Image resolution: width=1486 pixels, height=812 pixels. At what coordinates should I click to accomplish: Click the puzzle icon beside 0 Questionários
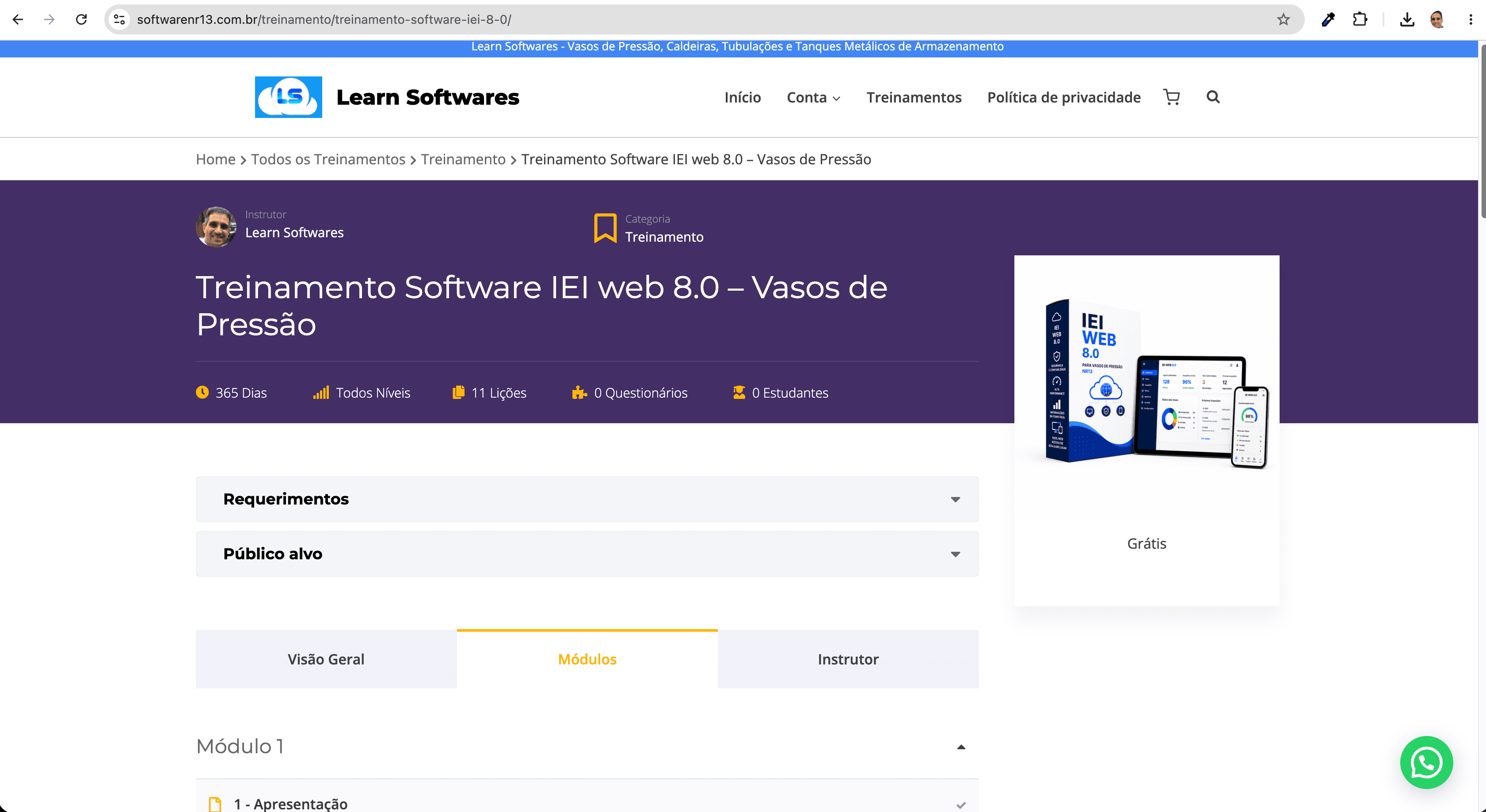[x=579, y=392]
